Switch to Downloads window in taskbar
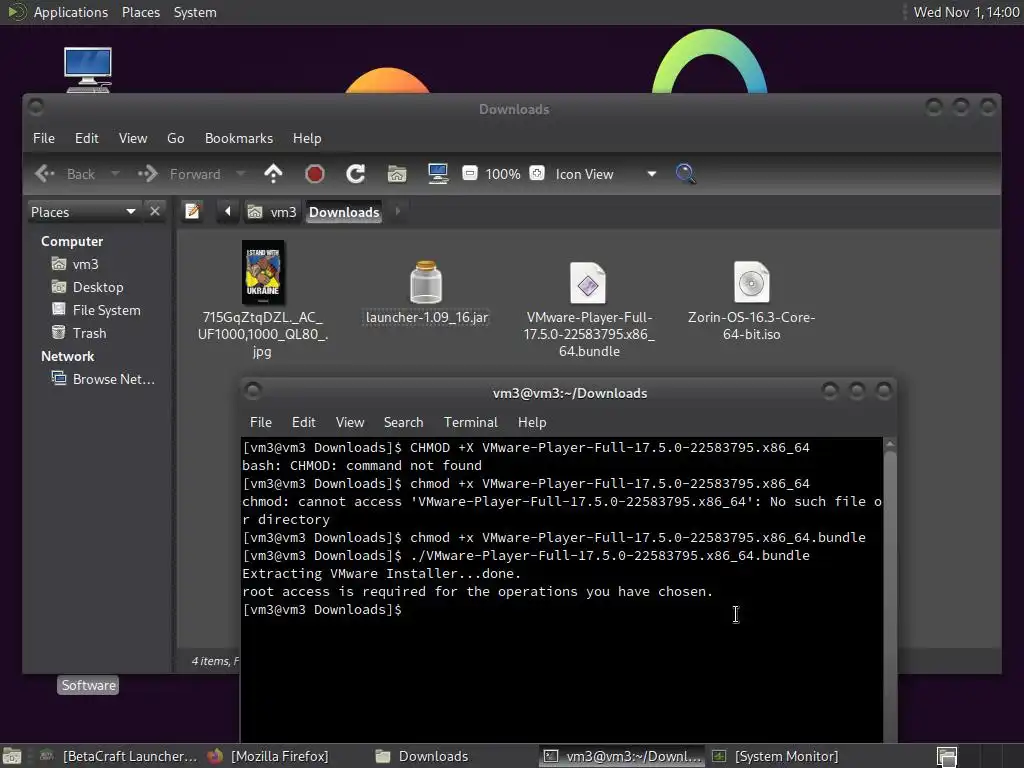1024x768 pixels. (422, 756)
